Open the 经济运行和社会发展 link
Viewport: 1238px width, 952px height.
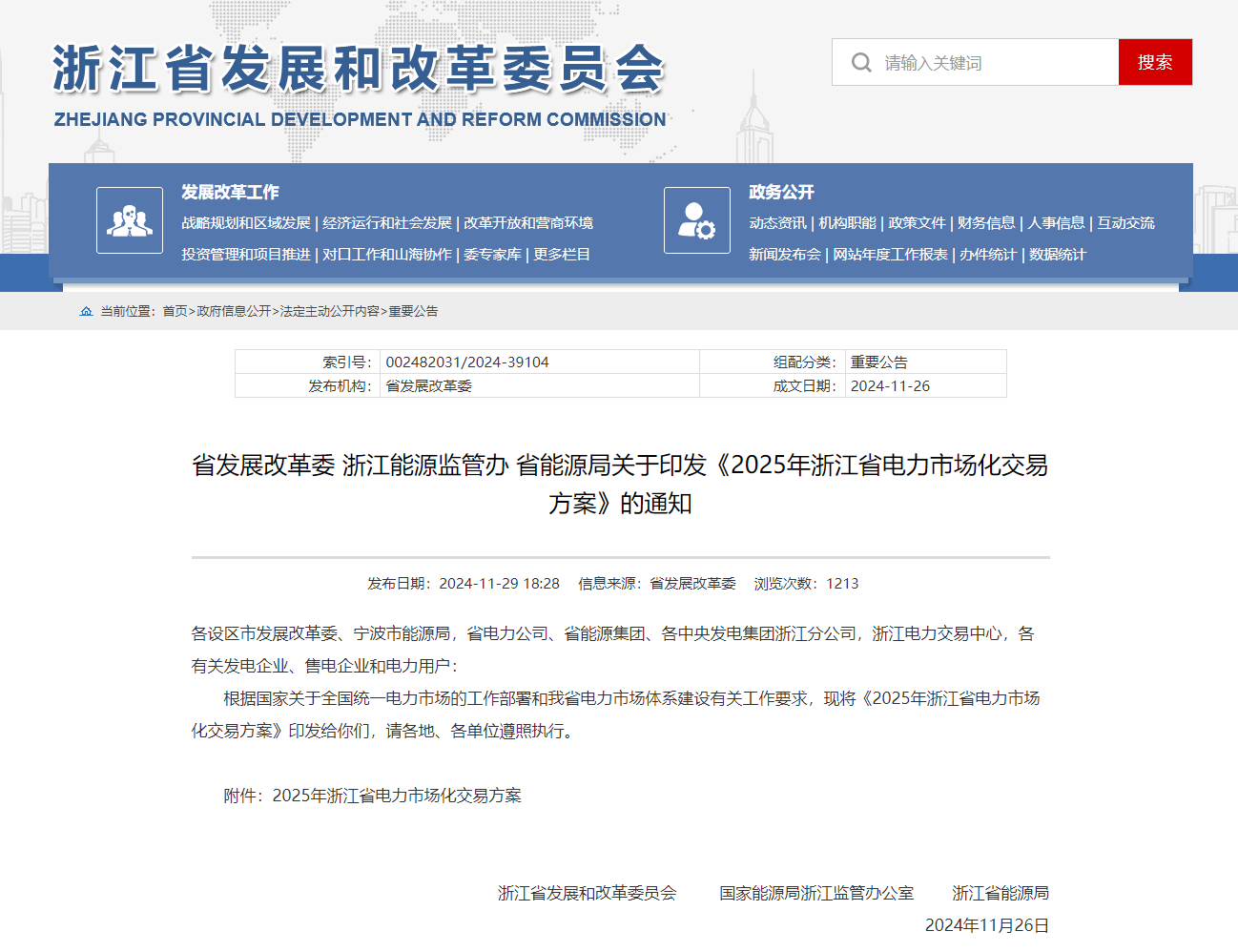click(386, 222)
